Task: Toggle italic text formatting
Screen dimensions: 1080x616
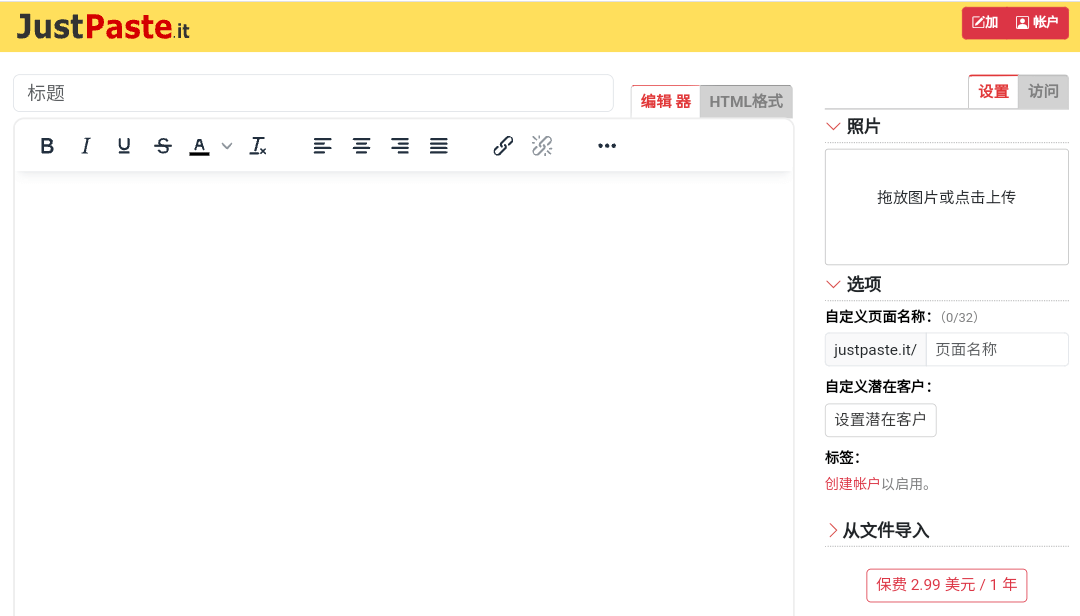Action: pos(86,146)
